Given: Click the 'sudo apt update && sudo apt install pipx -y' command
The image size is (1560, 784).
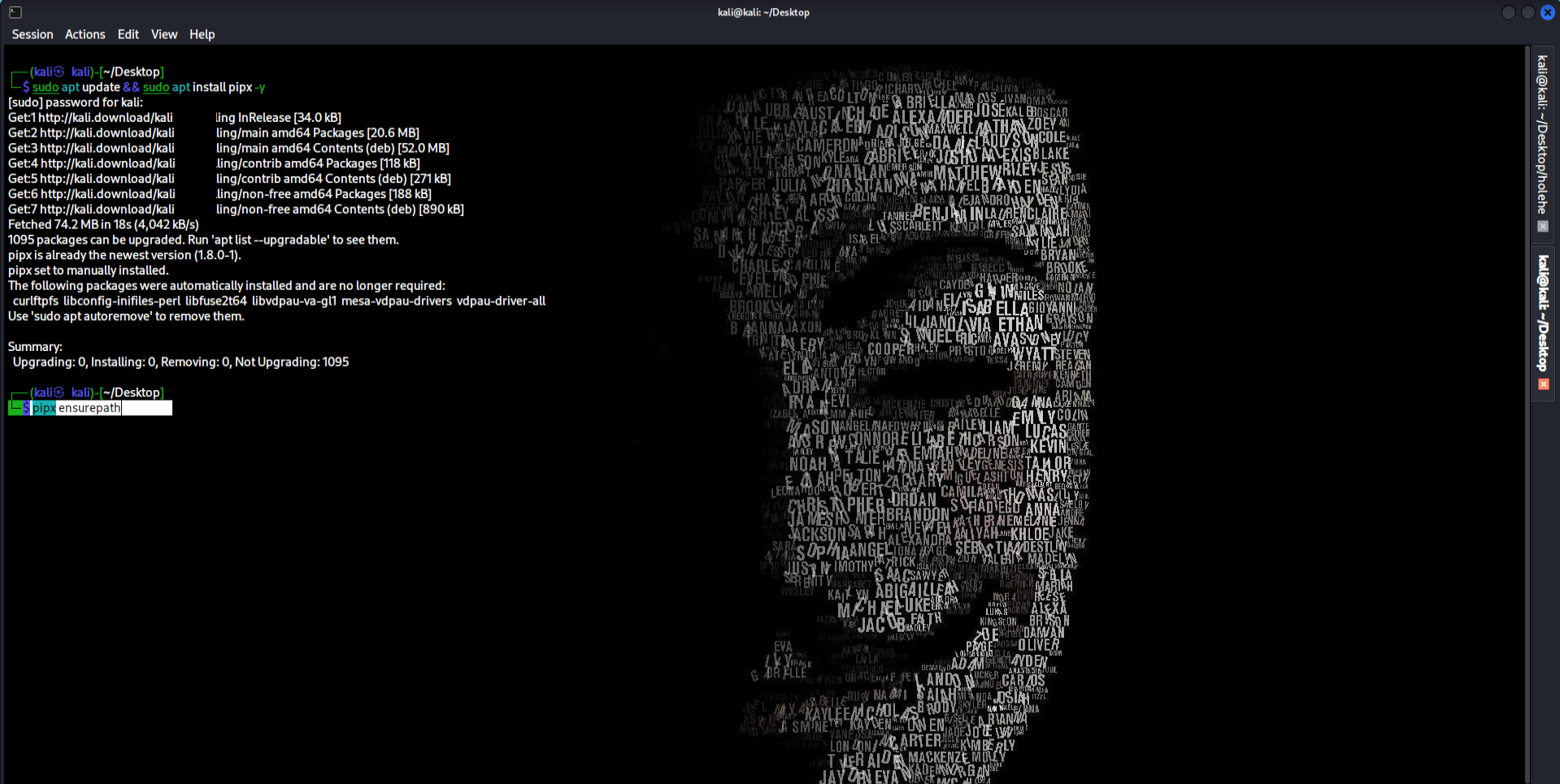Looking at the screenshot, I should click(x=149, y=87).
